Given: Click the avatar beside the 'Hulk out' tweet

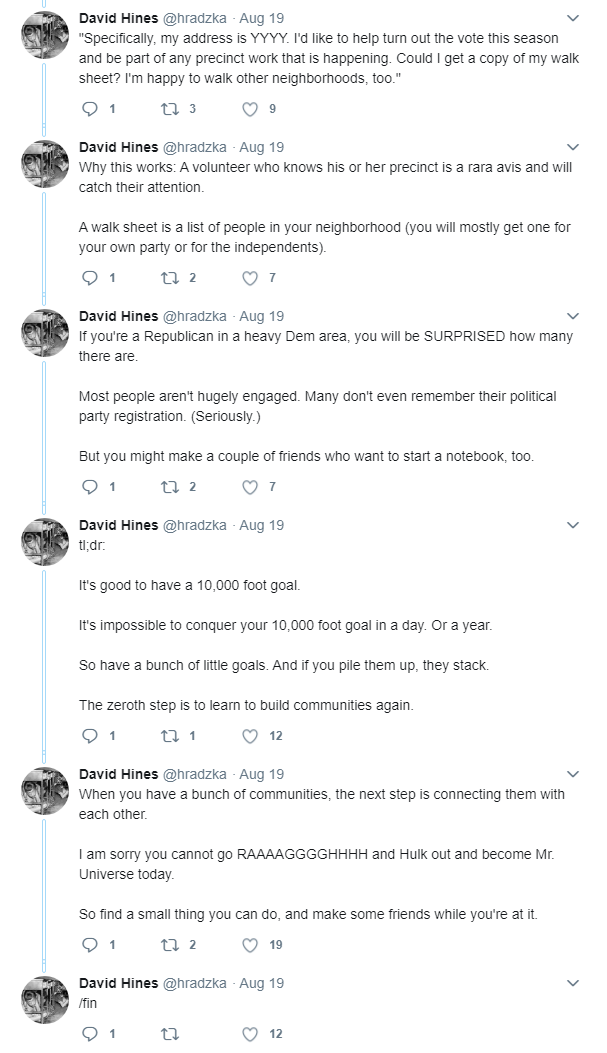Looking at the screenshot, I should (46, 792).
